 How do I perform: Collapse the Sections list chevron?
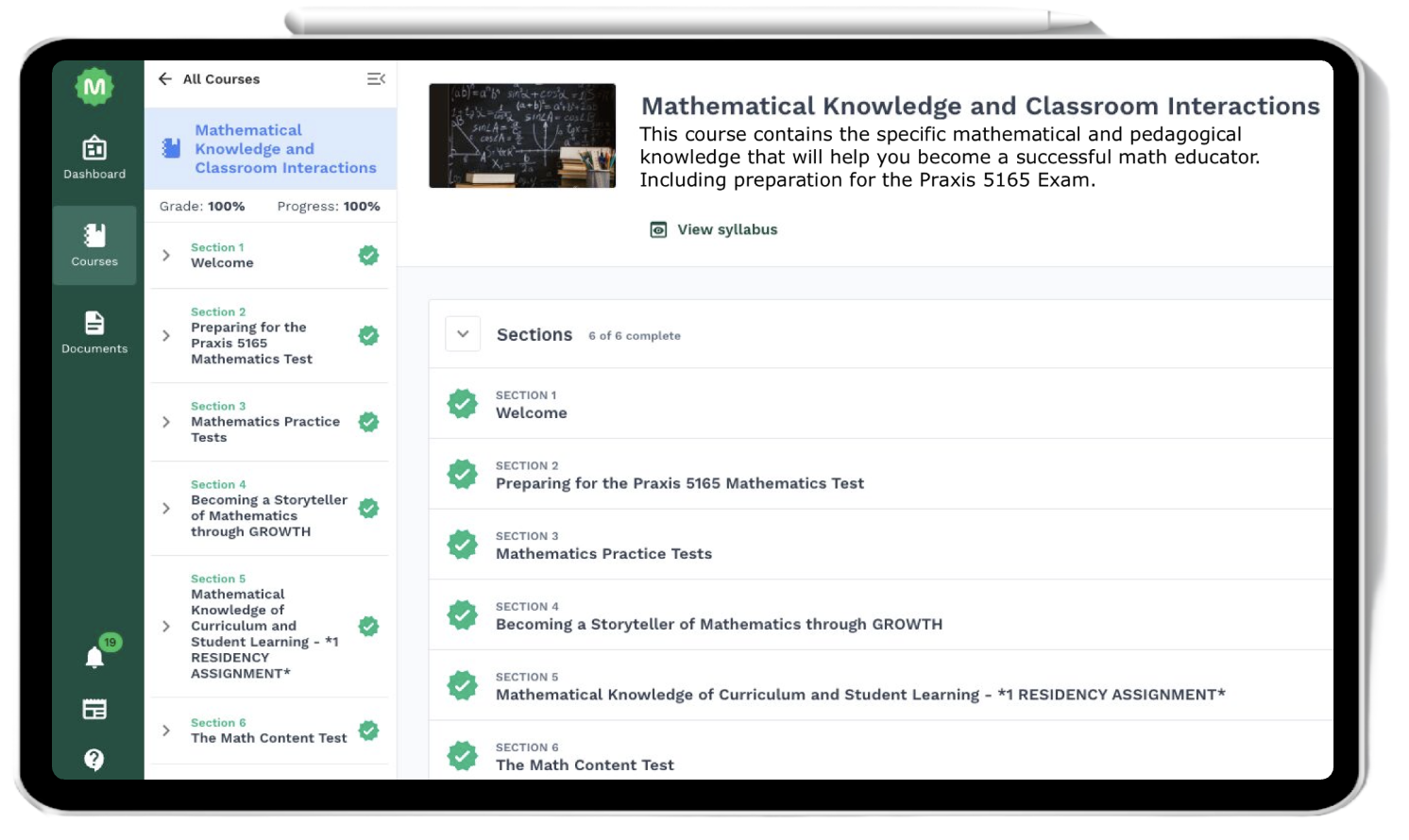(x=463, y=334)
